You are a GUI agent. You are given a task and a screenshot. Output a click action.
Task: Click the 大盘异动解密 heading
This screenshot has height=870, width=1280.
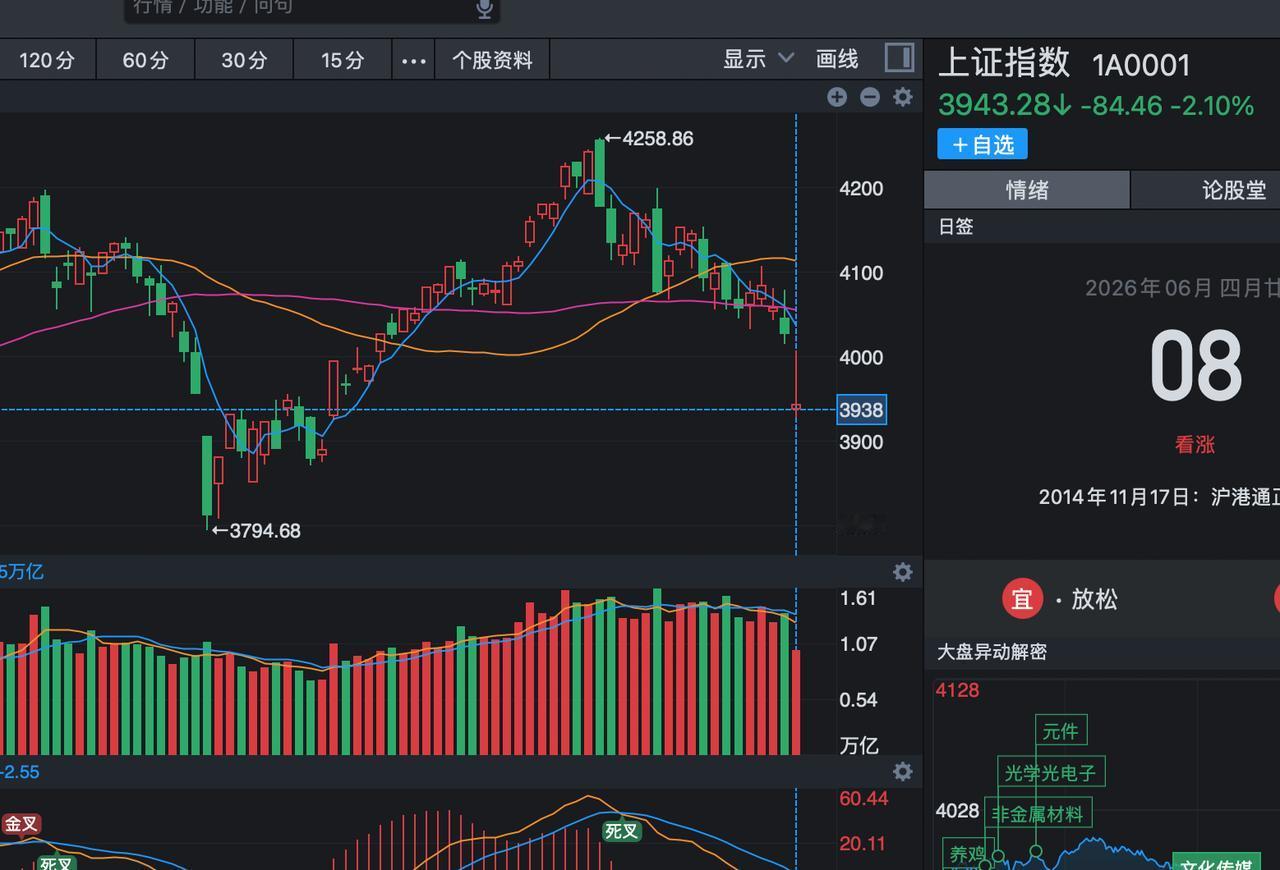(992, 652)
